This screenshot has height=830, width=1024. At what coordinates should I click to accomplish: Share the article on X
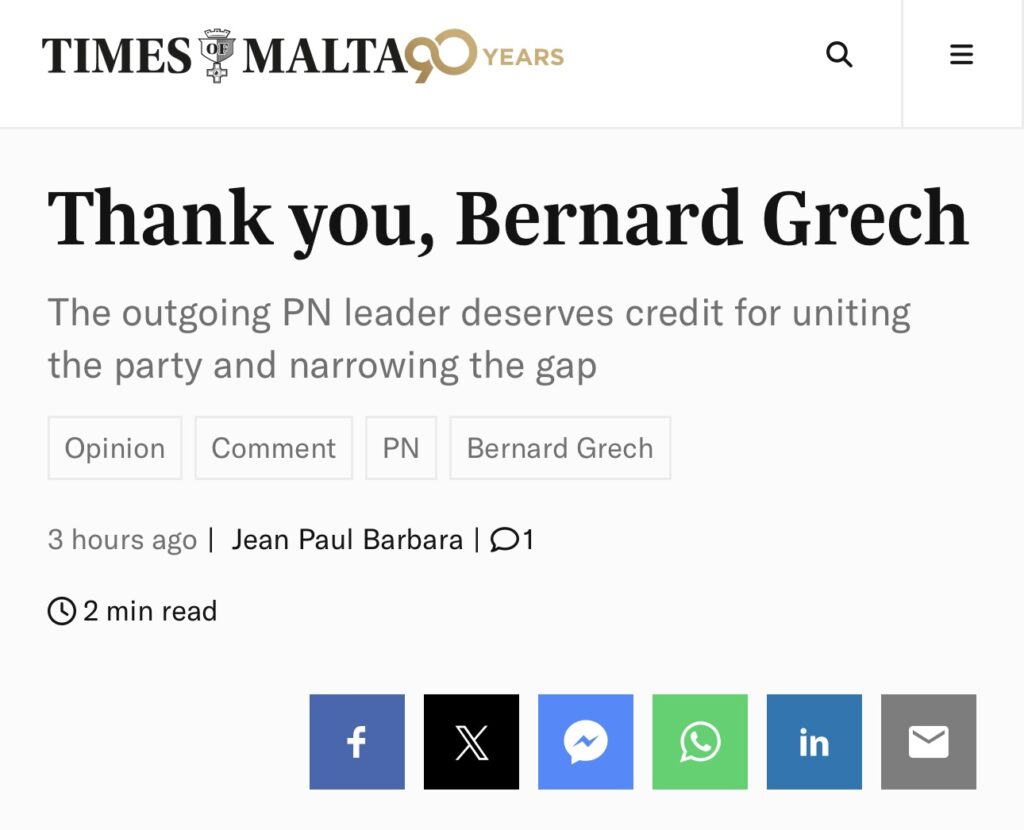pyautogui.click(x=472, y=742)
